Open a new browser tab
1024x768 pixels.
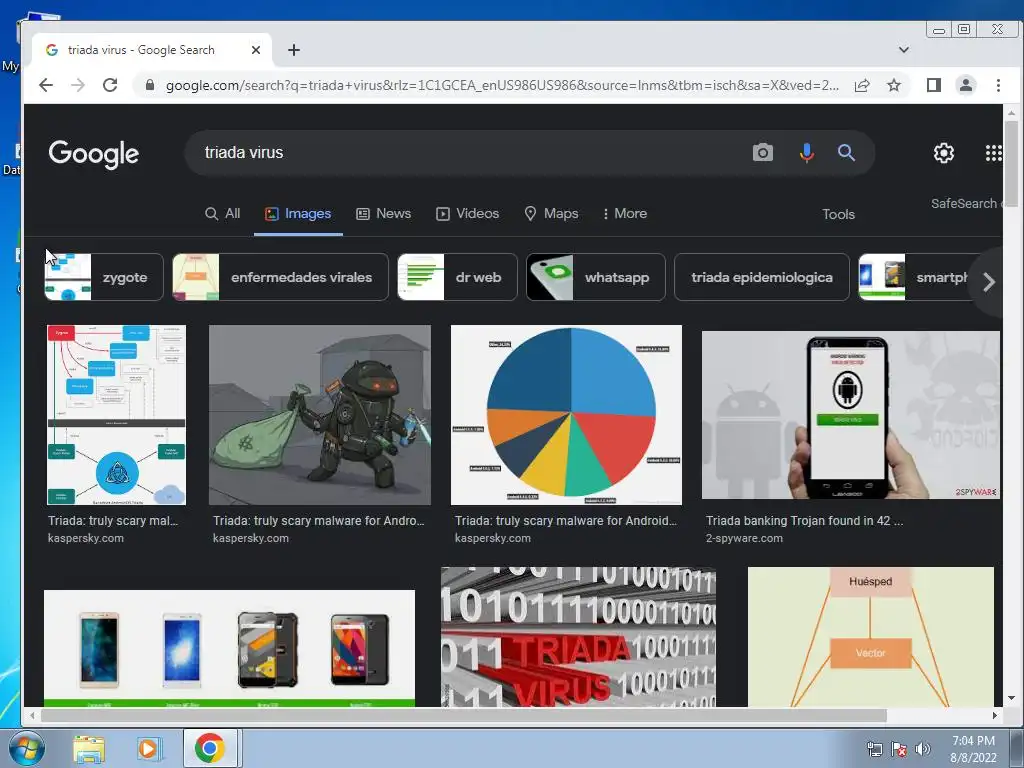(294, 50)
